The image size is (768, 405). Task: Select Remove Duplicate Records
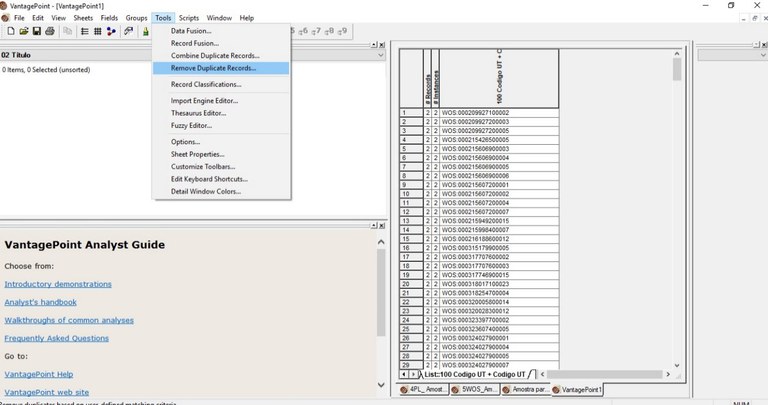coord(221,68)
